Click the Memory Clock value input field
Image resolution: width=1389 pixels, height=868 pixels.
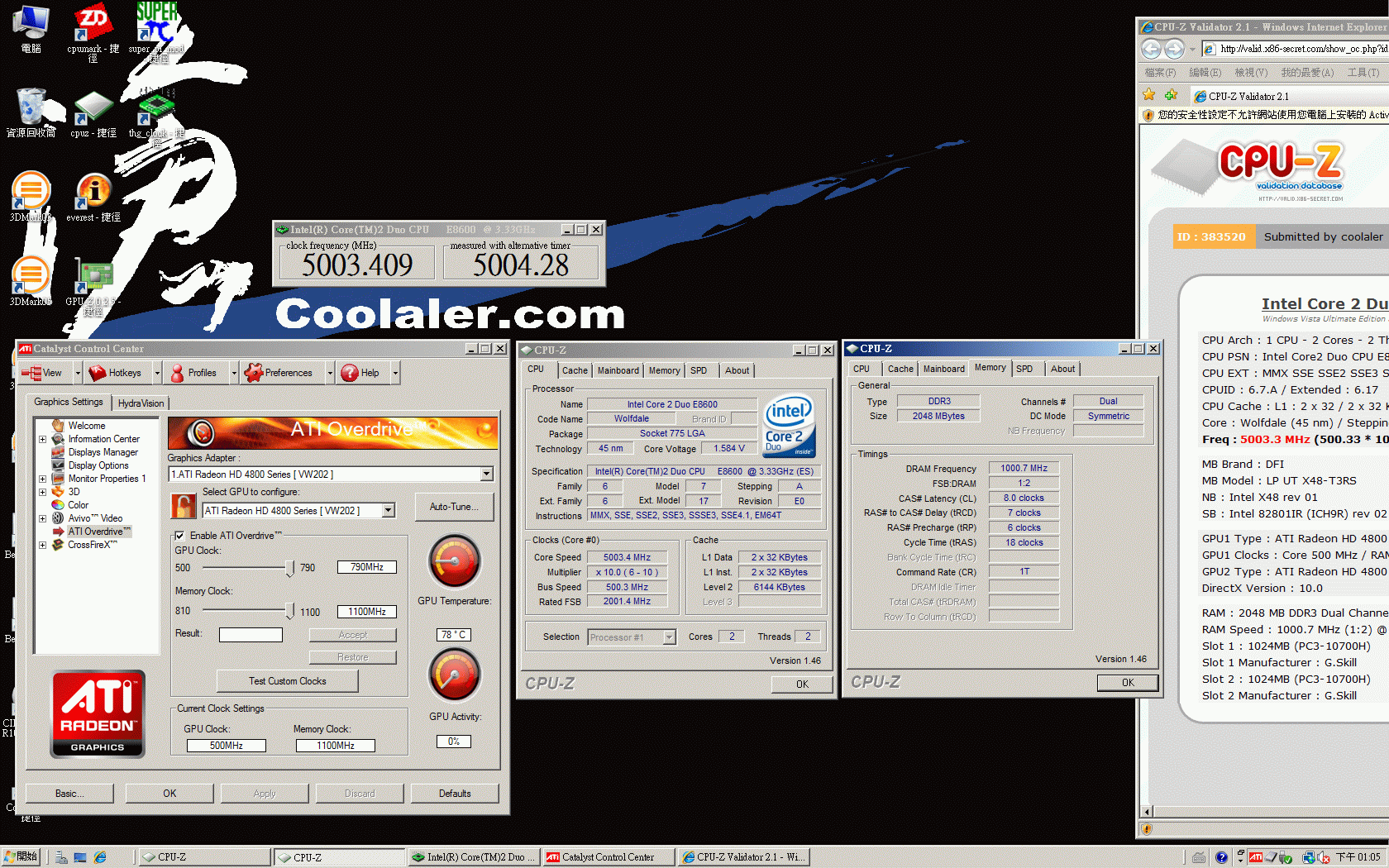367,612
